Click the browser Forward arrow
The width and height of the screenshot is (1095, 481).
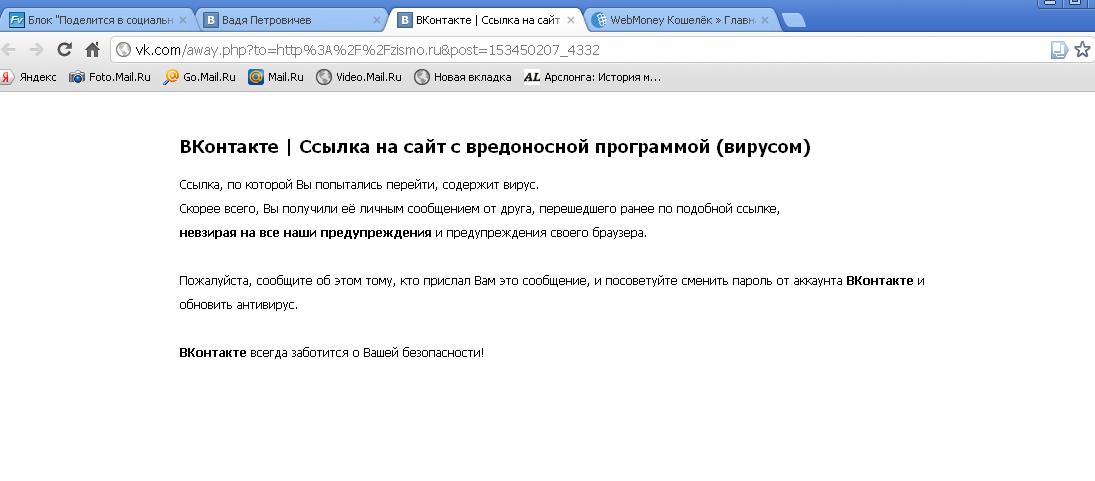pos(36,50)
